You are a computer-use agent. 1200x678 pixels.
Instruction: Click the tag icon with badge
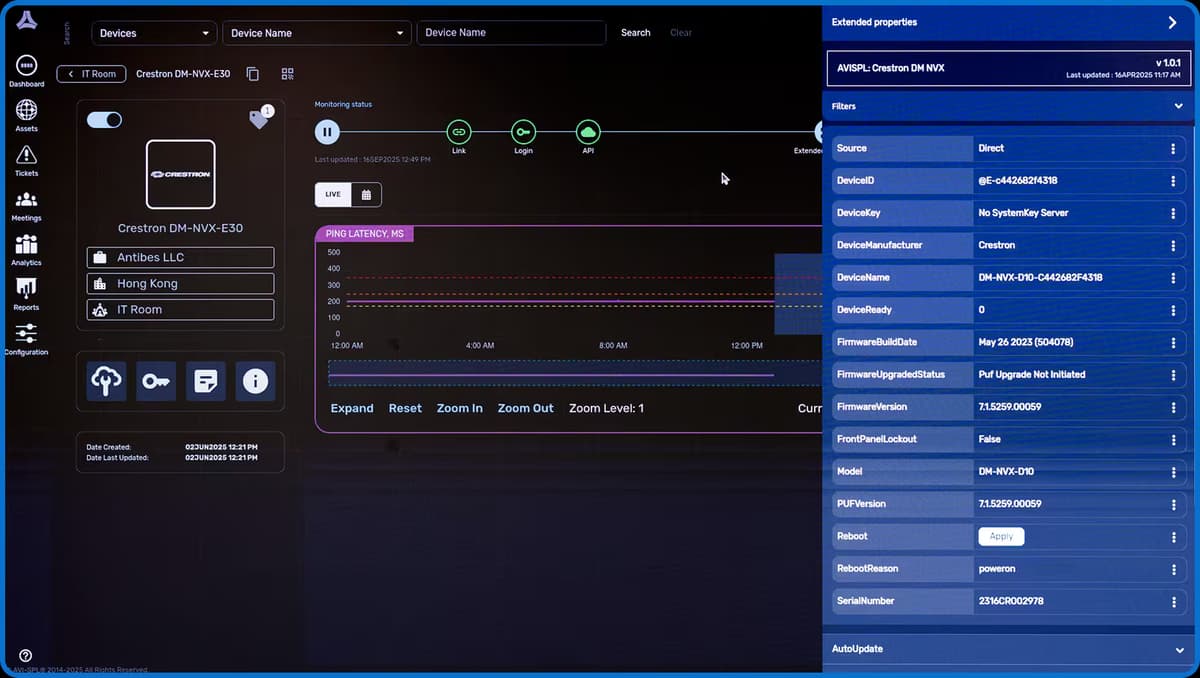tap(259, 119)
